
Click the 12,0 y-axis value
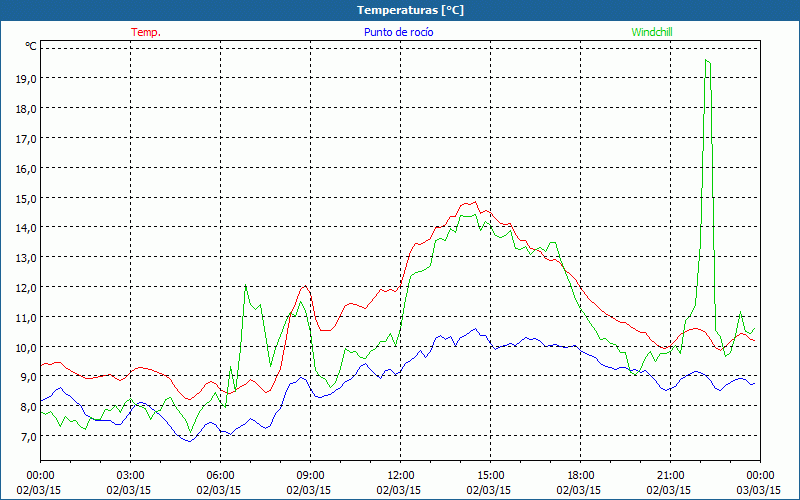tap(24, 287)
